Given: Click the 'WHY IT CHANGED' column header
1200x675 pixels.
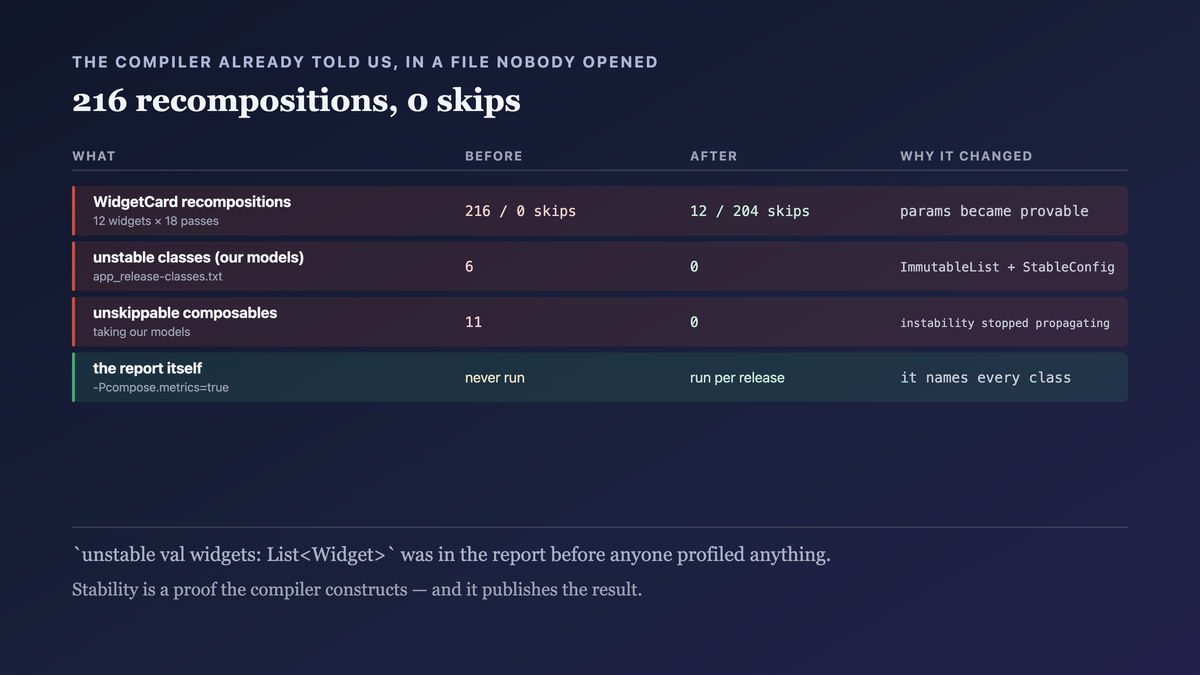Looking at the screenshot, I should (x=966, y=156).
